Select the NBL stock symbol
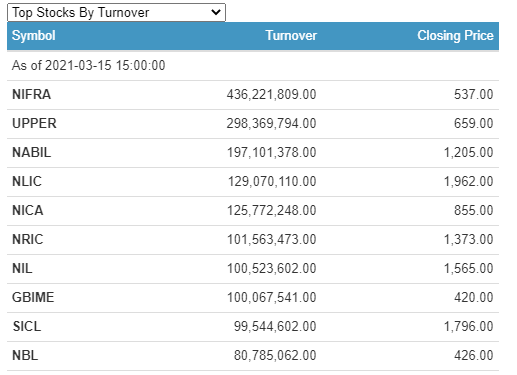This screenshot has height=375, width=517. click(25, 355)
